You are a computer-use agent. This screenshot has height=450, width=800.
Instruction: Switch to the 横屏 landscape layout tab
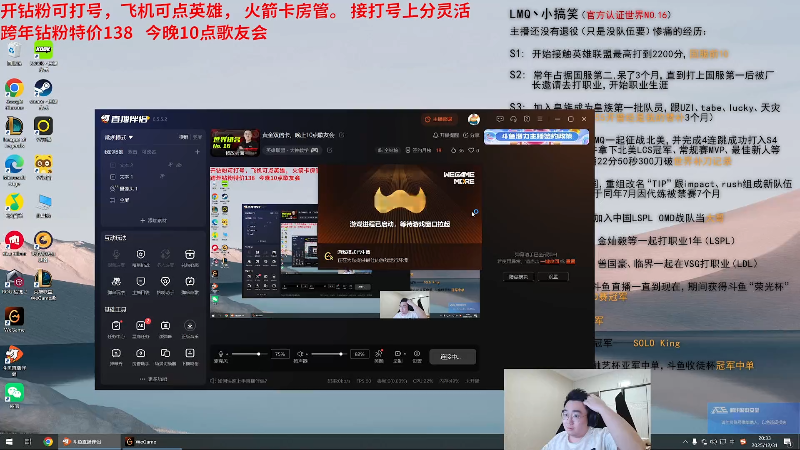(184, 137)
